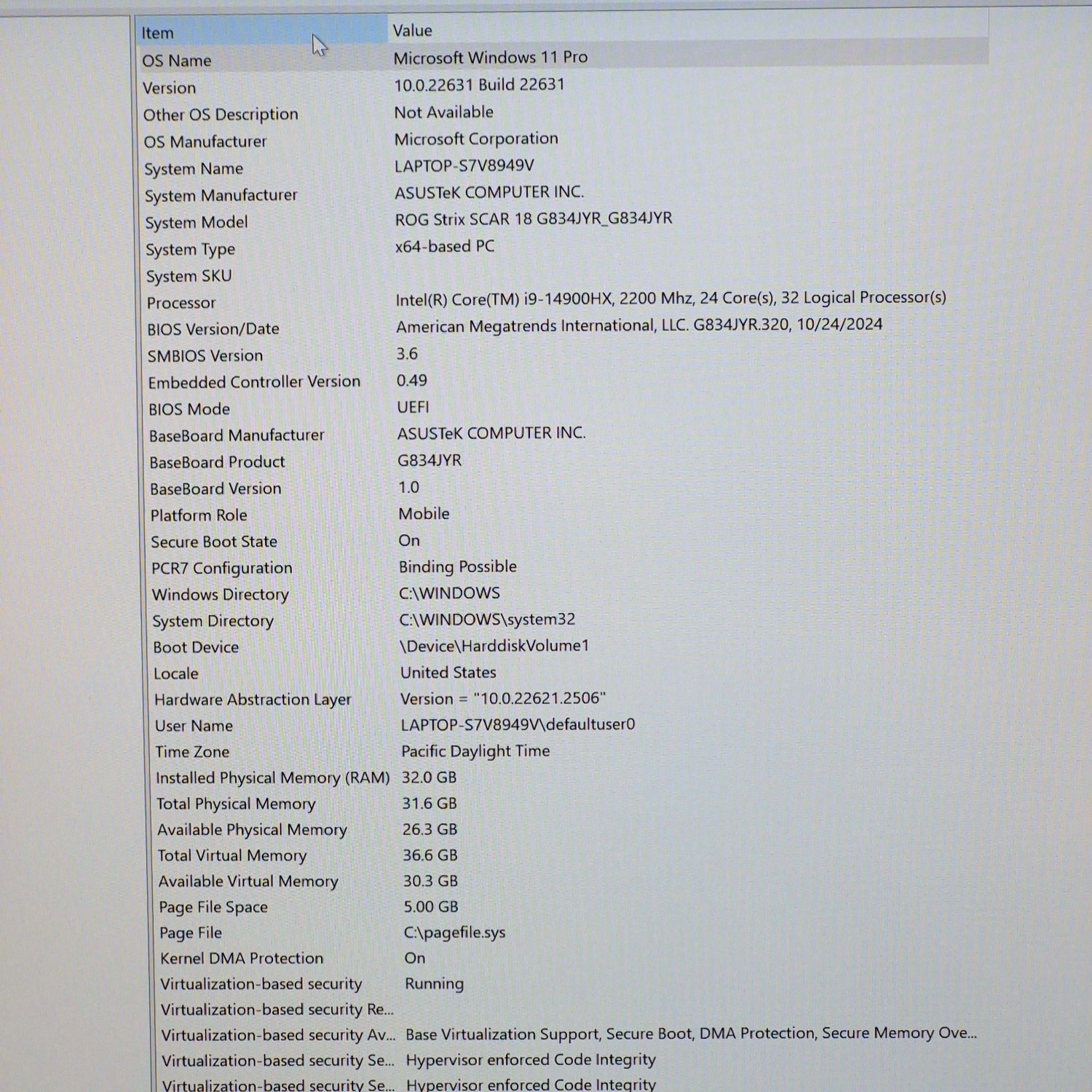Screen dimensions: 1092x1092
Task: Select the Windows Directory row label
Action: 221,595
